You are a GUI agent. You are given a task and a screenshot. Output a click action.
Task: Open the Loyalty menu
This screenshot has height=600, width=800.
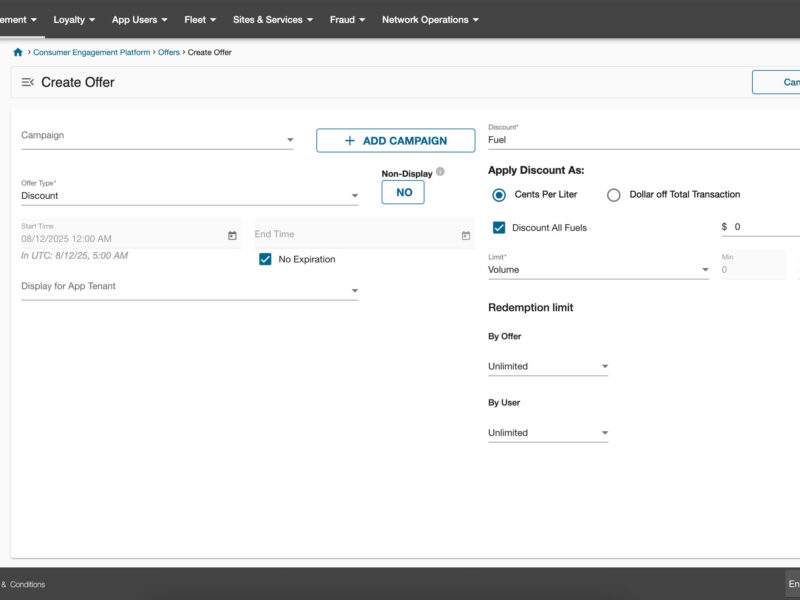click(x=73, y=19)
